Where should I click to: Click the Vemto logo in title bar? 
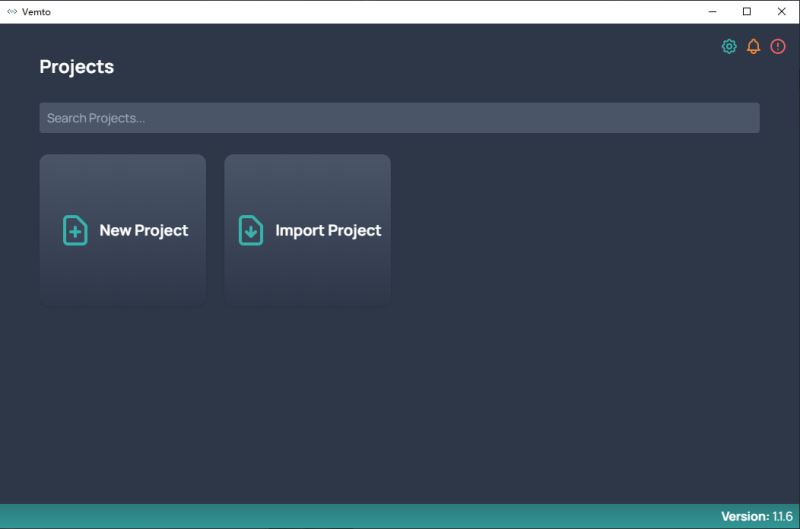click(x=12, y=11)
